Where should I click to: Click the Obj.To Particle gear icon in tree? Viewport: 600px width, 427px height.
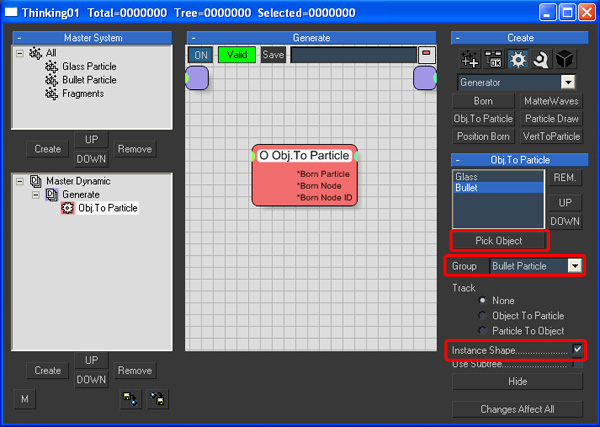[x=68, y=208]
